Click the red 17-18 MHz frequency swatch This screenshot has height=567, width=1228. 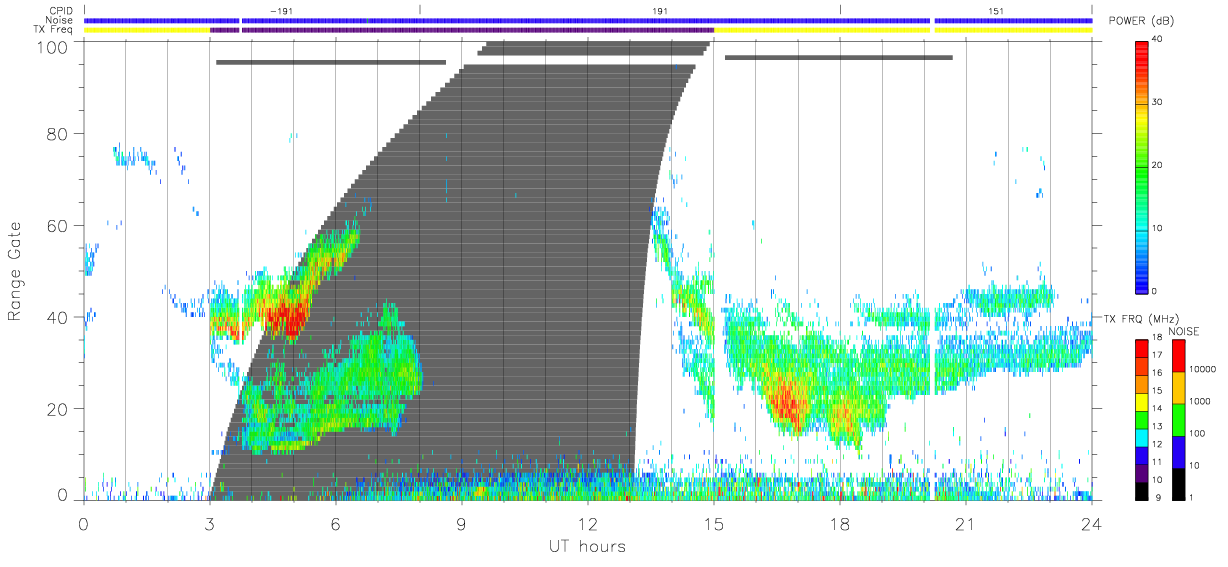tap(1142, 347)
